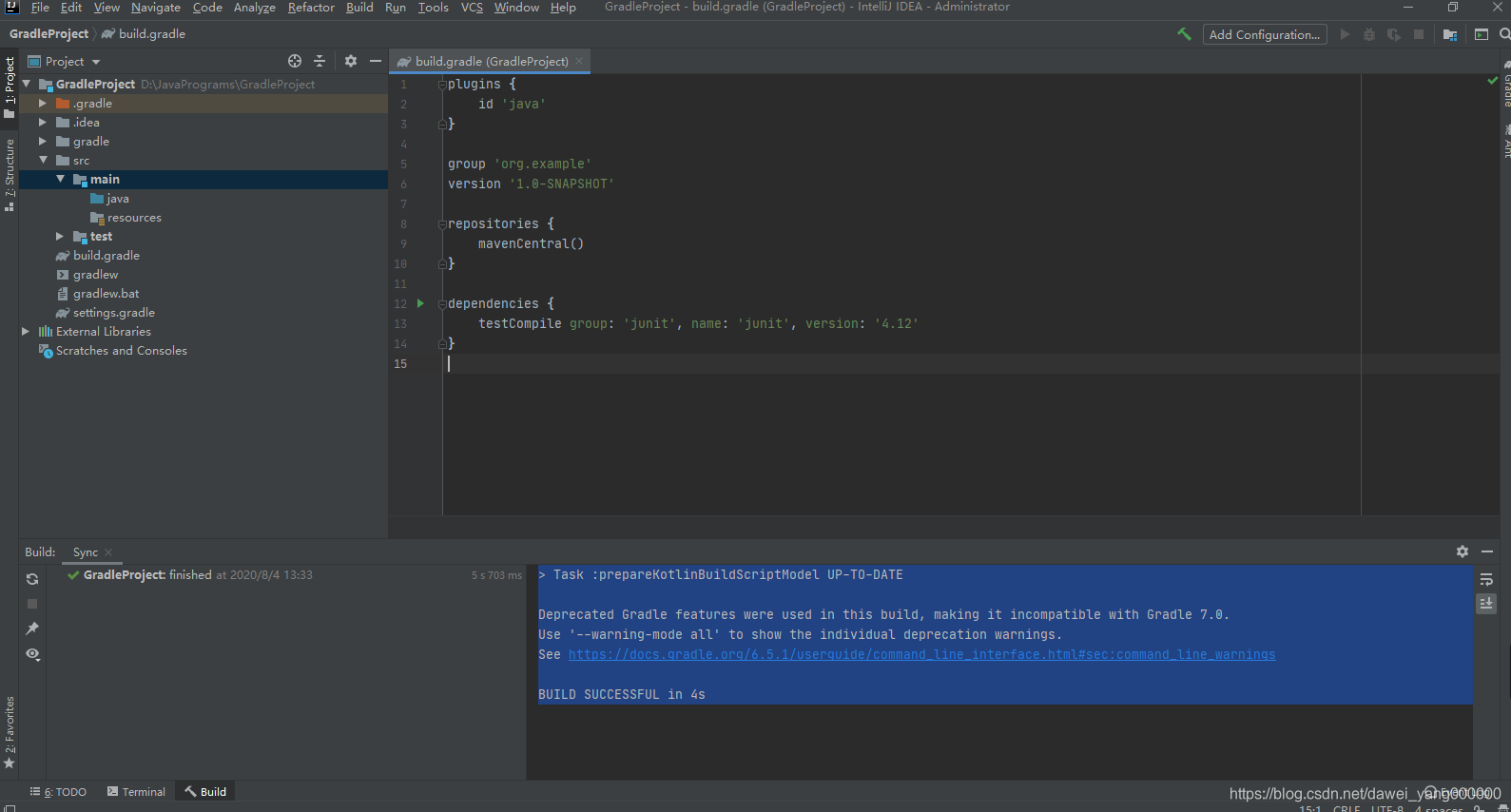Open Project Structure icon in toolbar
This screenshot has width=1511, height=812.
[x=1450, y=34]
